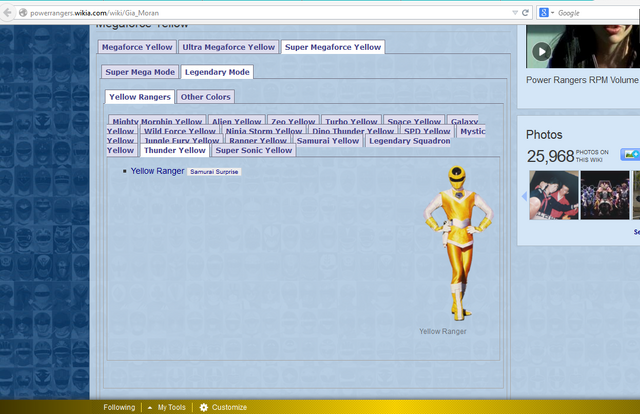Click the Customize gear icon

[204, 407]
